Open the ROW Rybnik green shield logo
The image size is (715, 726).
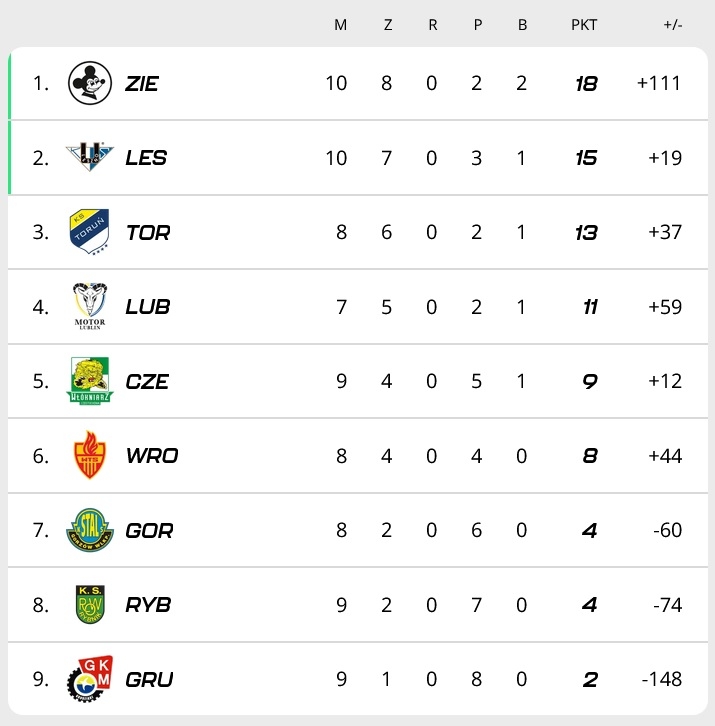(x=89, y=604)
